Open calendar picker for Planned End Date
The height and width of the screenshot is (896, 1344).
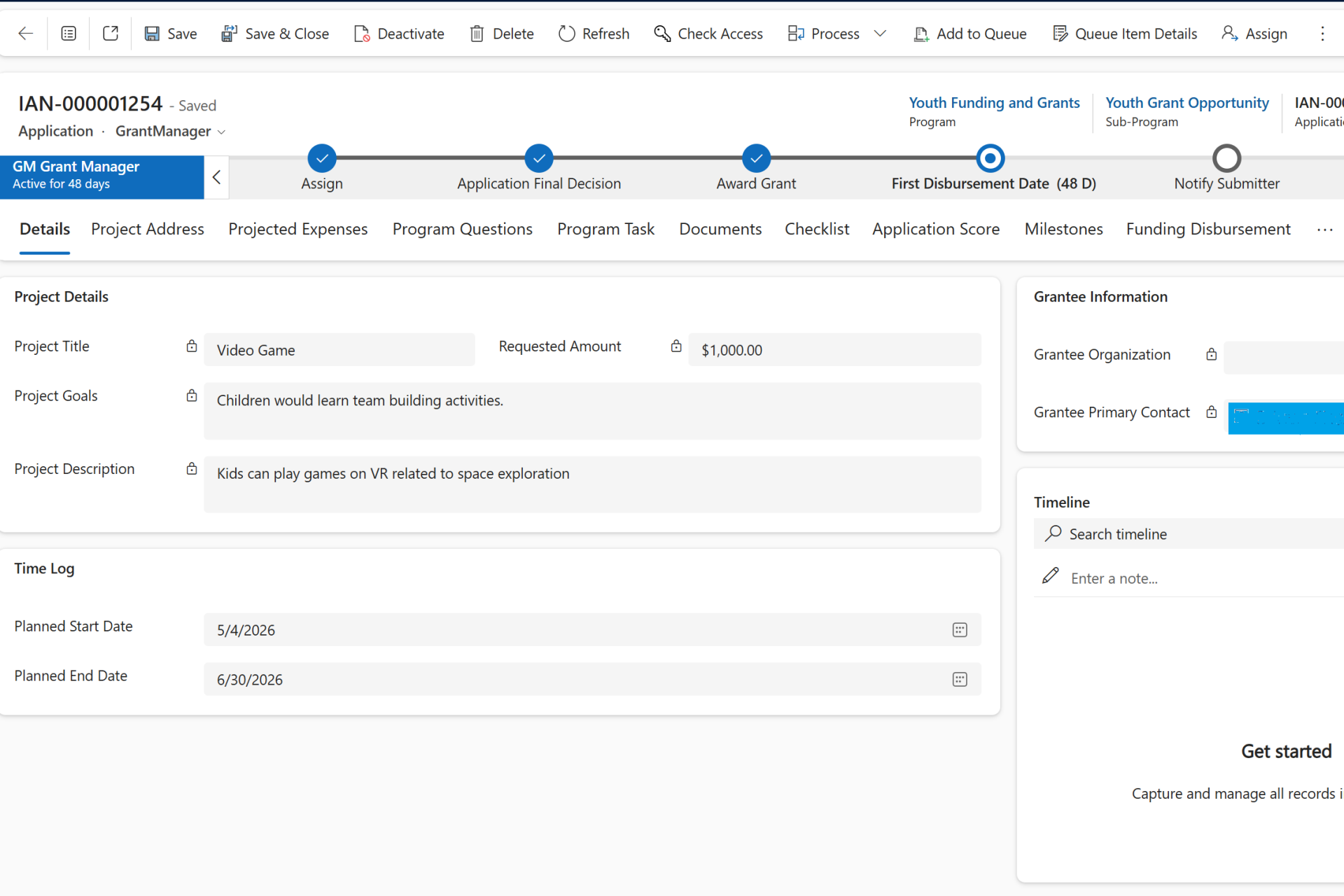[x=960, y=680]
